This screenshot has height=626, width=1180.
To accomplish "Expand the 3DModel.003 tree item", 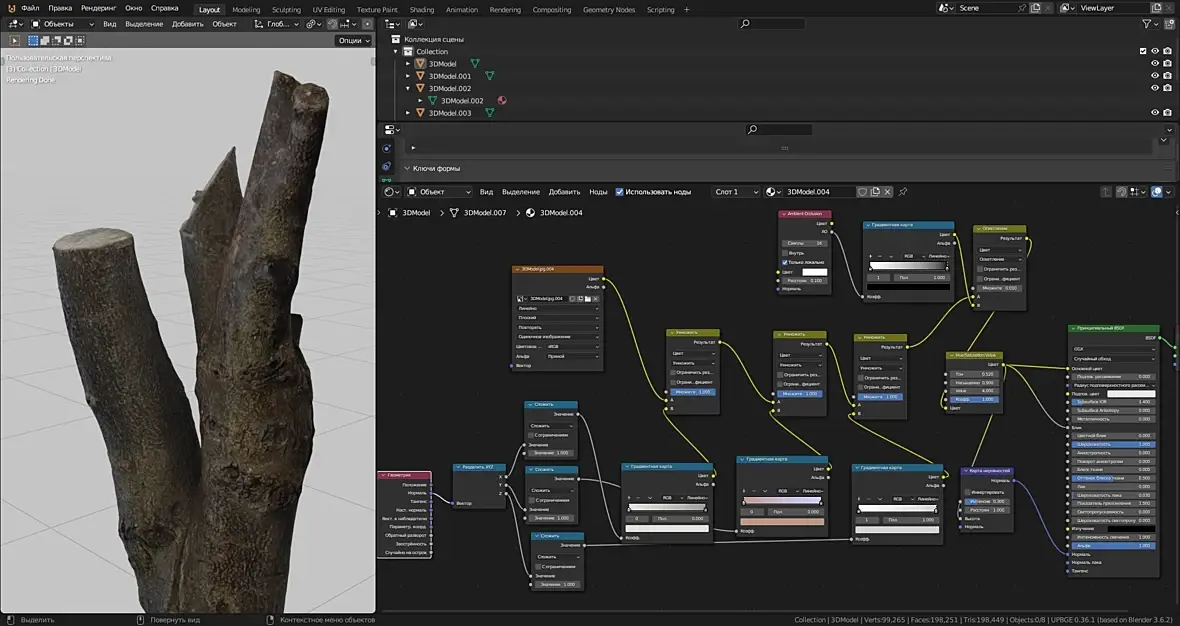I will (408, 113).
